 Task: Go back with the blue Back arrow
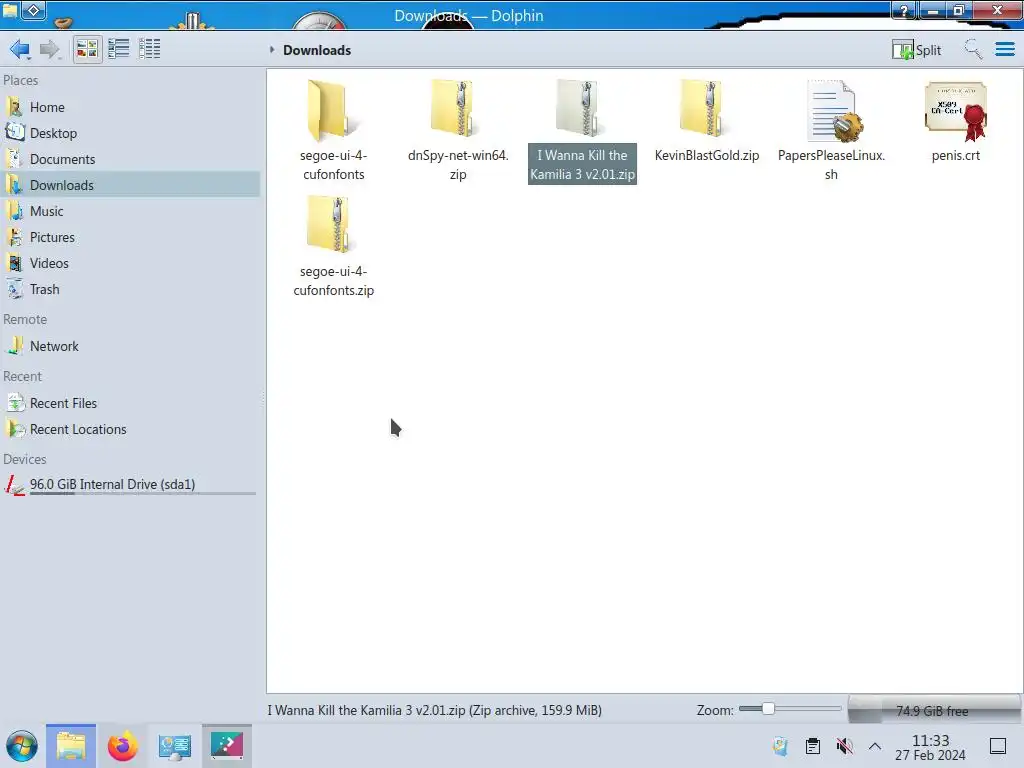tap(20, 49)
